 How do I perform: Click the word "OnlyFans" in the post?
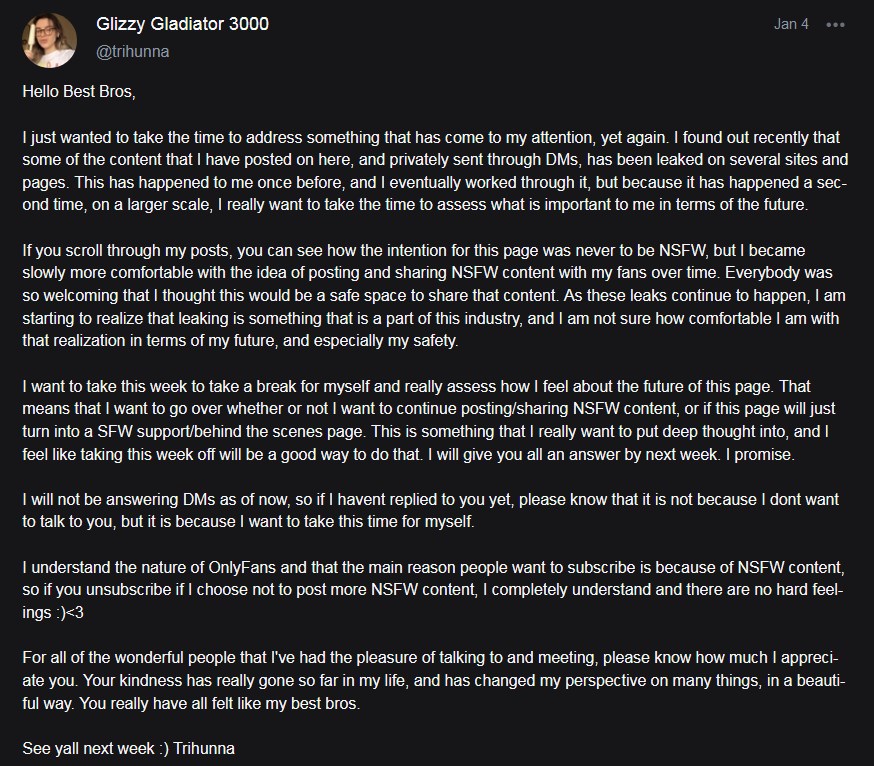[242, 568]
